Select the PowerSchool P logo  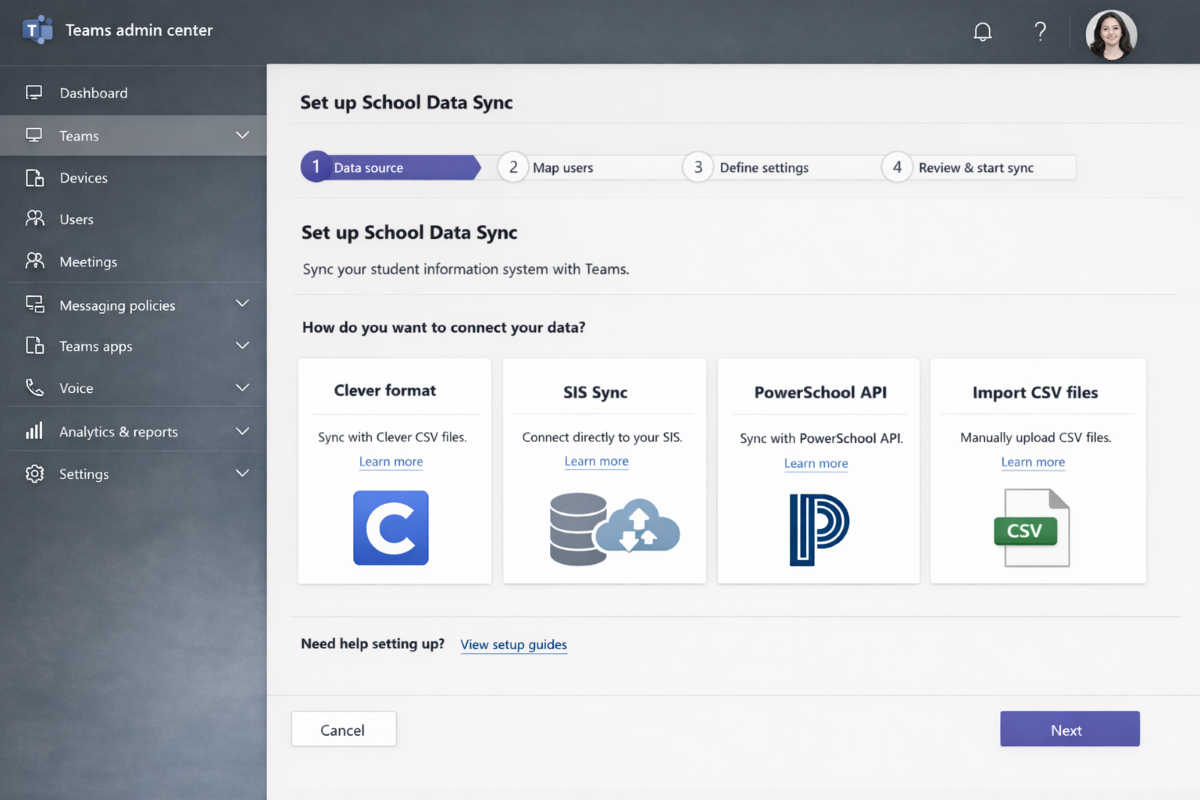[819, 529]
